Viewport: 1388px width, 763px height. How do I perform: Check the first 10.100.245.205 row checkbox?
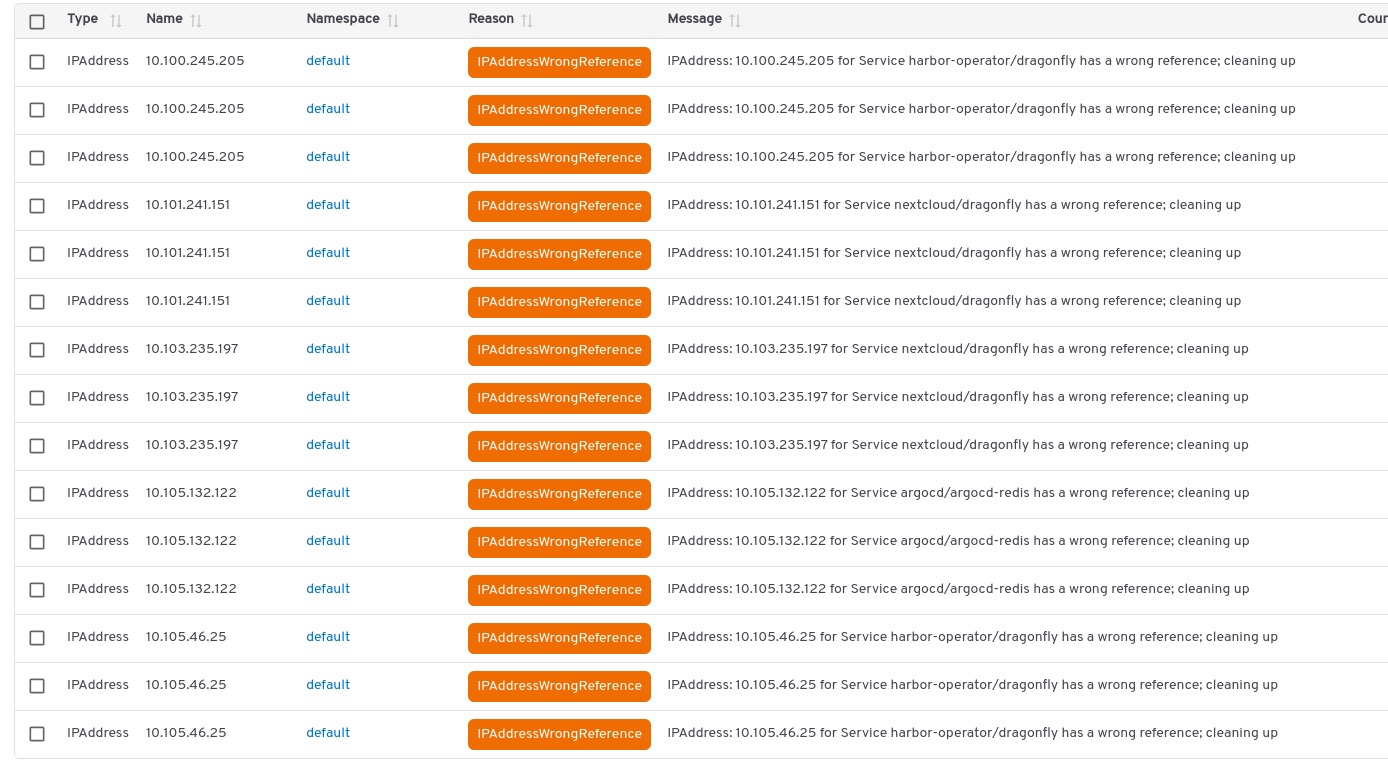click(37, 62)
